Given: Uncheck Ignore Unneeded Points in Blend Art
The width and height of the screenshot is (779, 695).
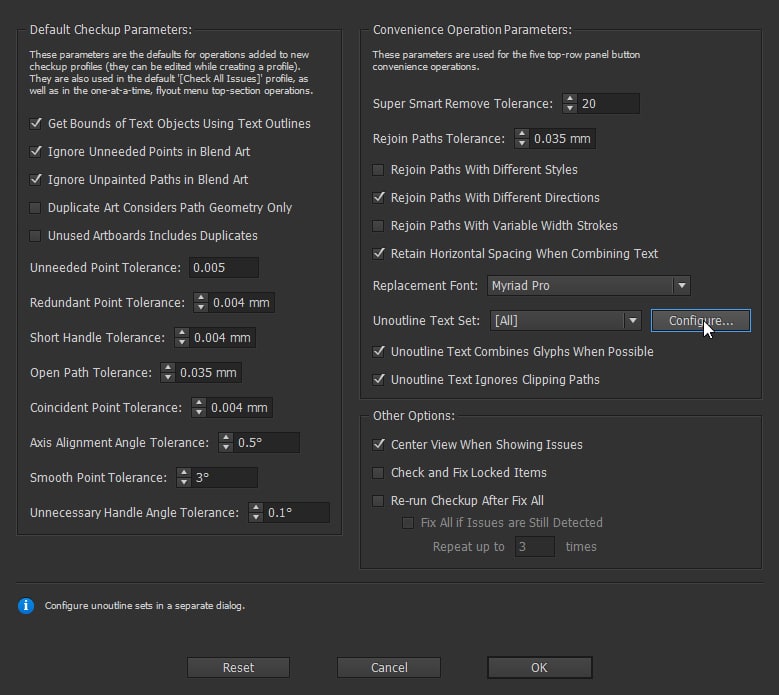Looking at the screenshot, I should tap(35, 151).
